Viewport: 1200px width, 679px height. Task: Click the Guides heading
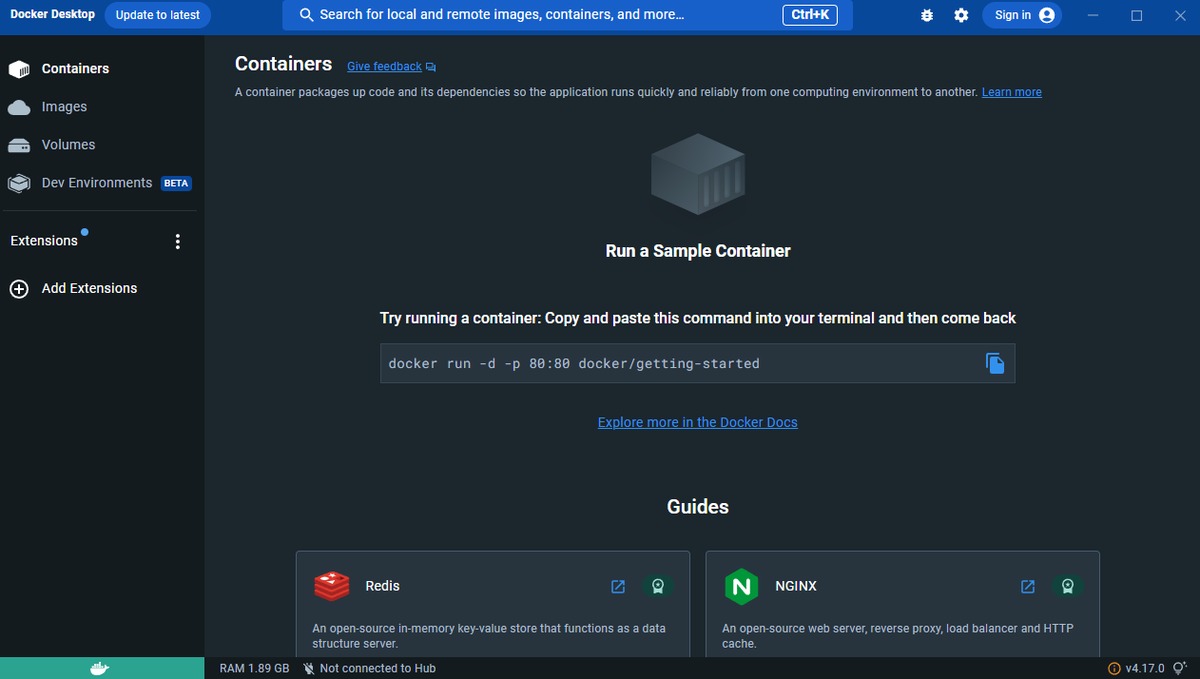click(698, 507)
